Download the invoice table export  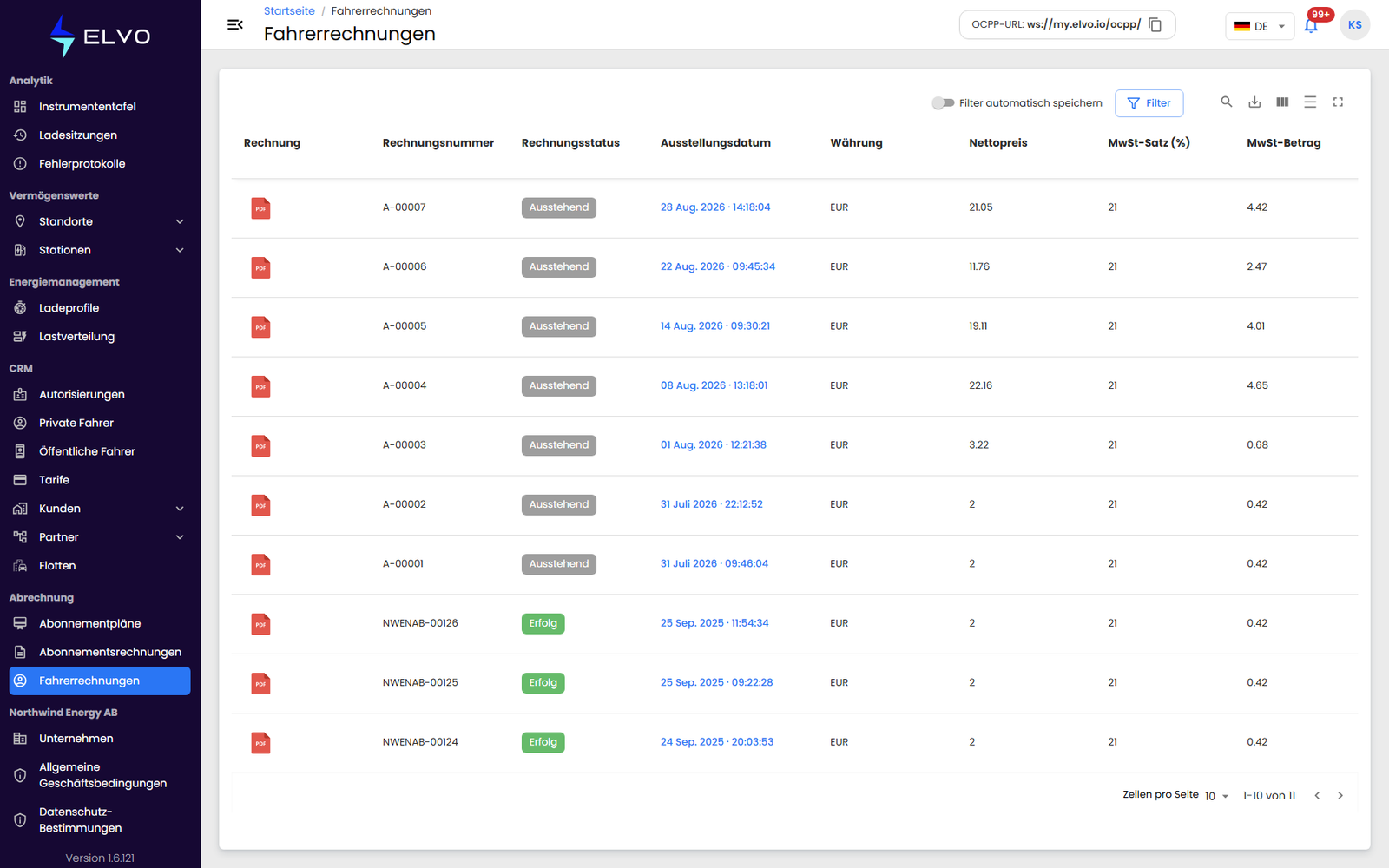(x=1254, y=102)
